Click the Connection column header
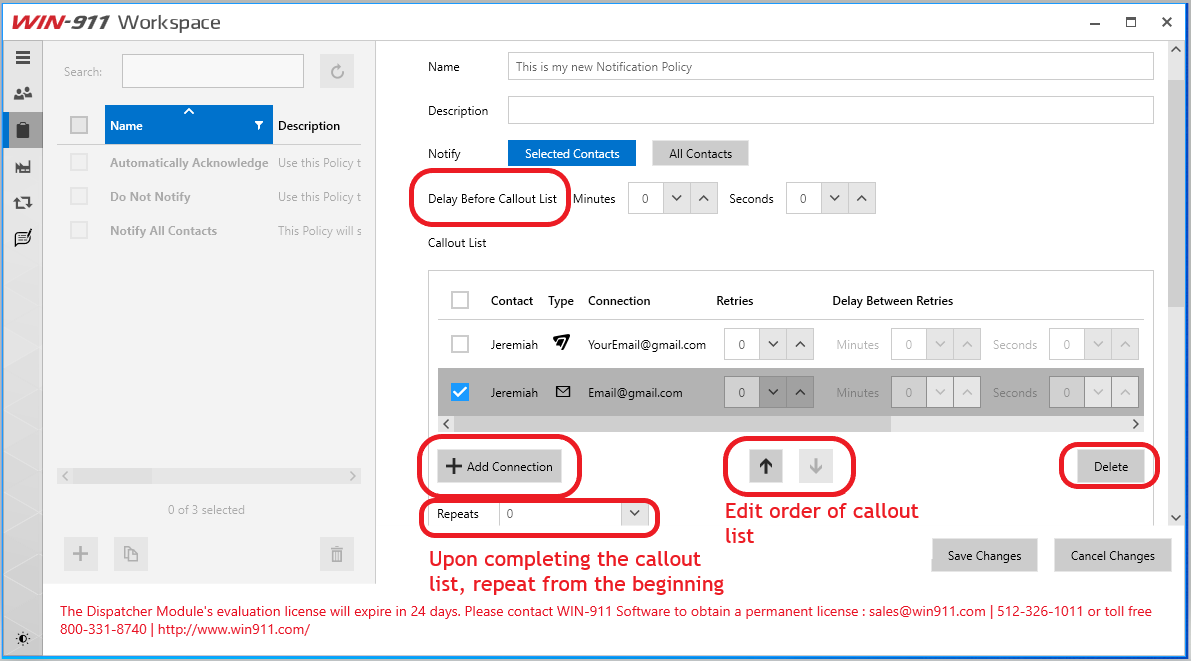 pos(619,301)
